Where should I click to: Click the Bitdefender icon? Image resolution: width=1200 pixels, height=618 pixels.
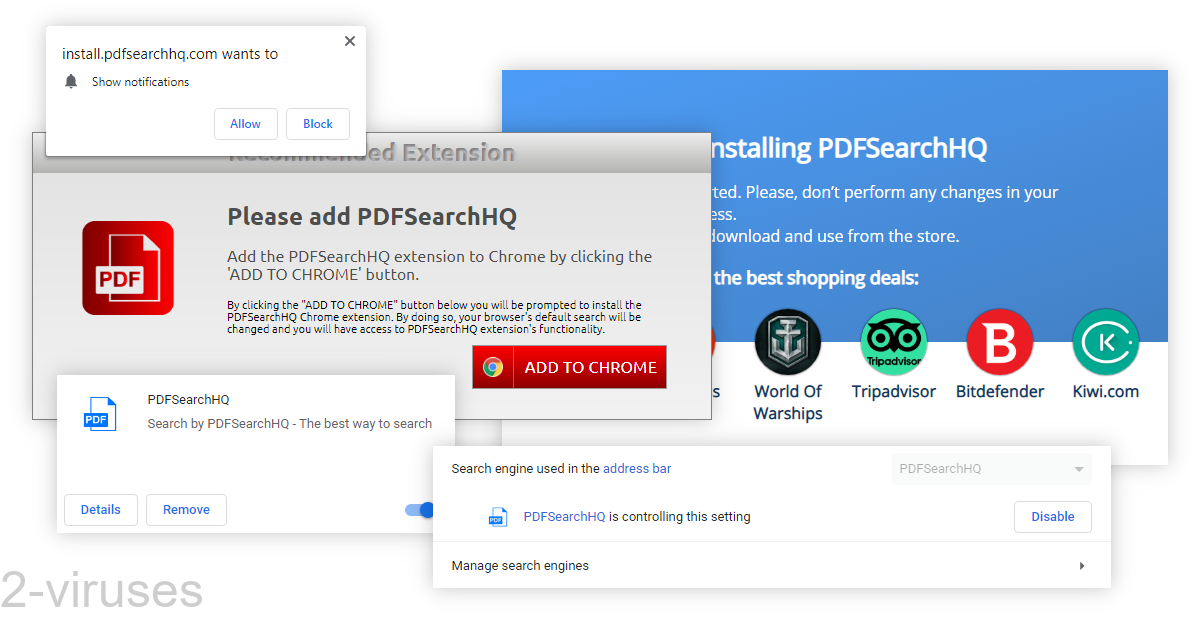coord(1000,340)
